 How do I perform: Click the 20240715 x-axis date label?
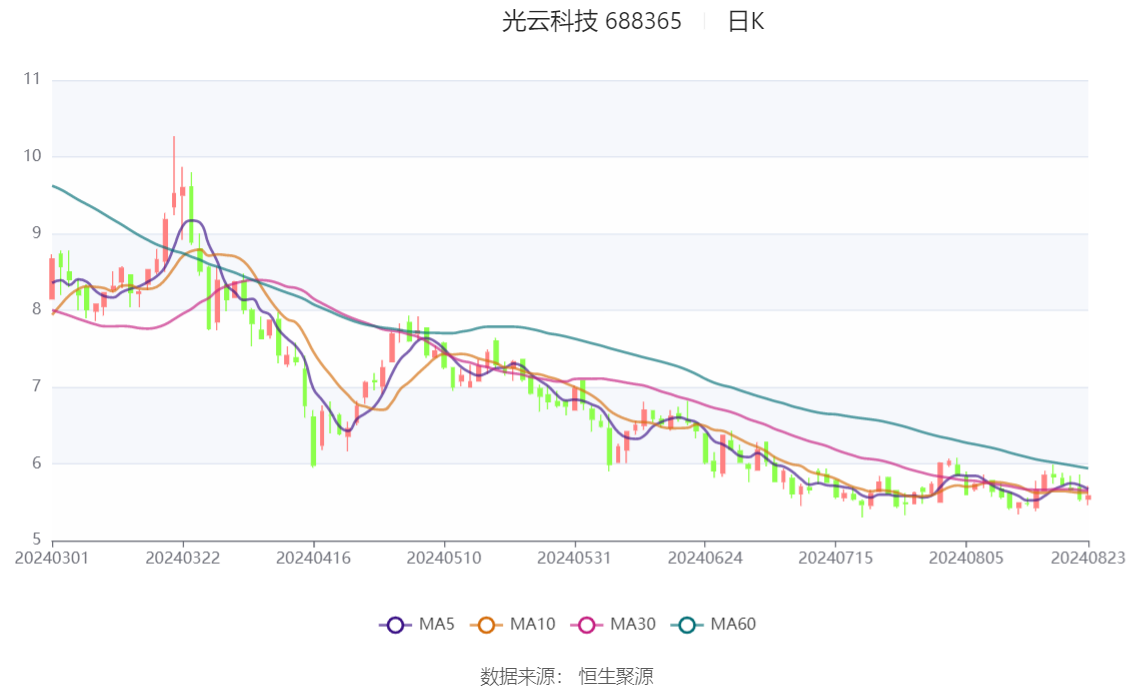click(x=835, y=558)
